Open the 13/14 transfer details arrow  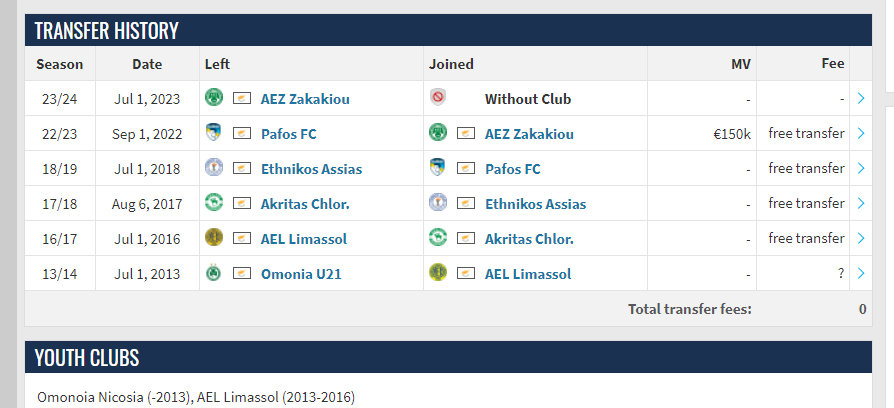(x=861, y=273)
